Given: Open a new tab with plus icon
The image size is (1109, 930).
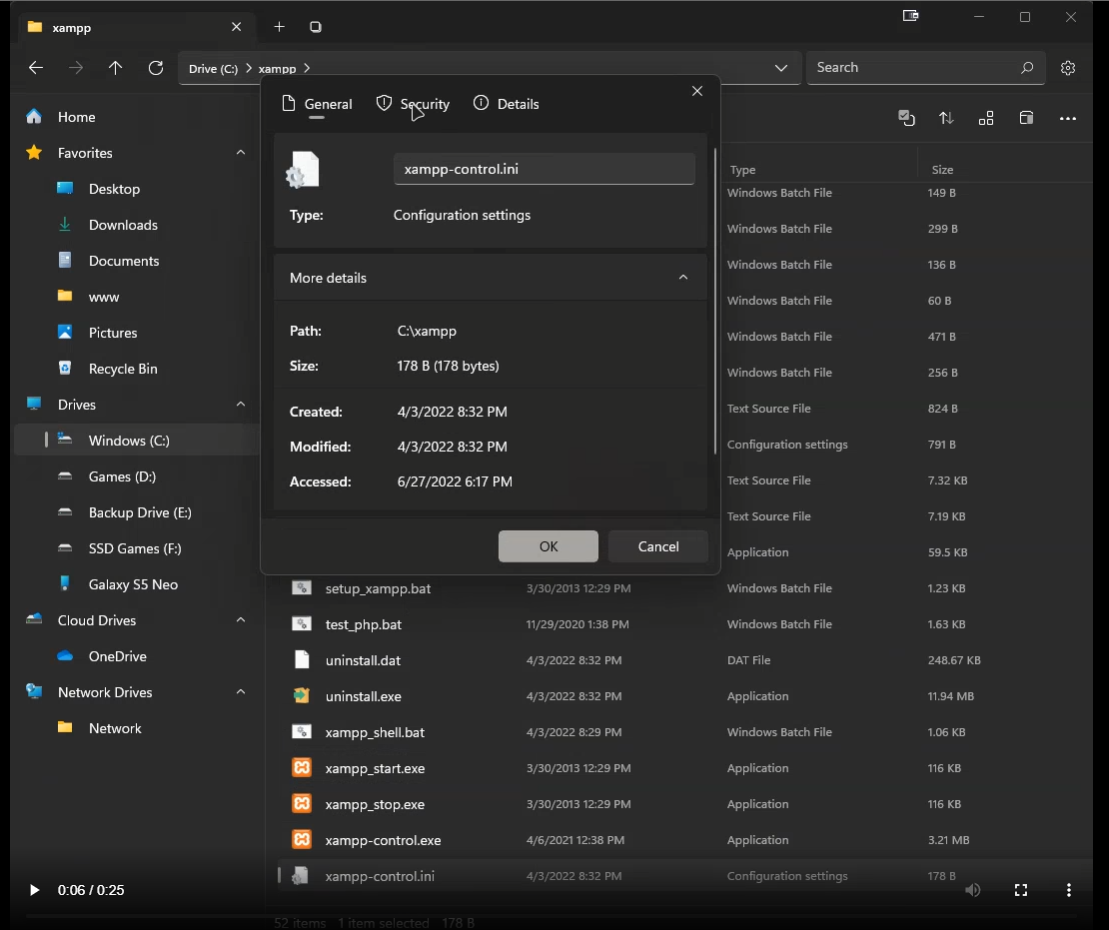Looking at the screenshot, I should point(279,27).
